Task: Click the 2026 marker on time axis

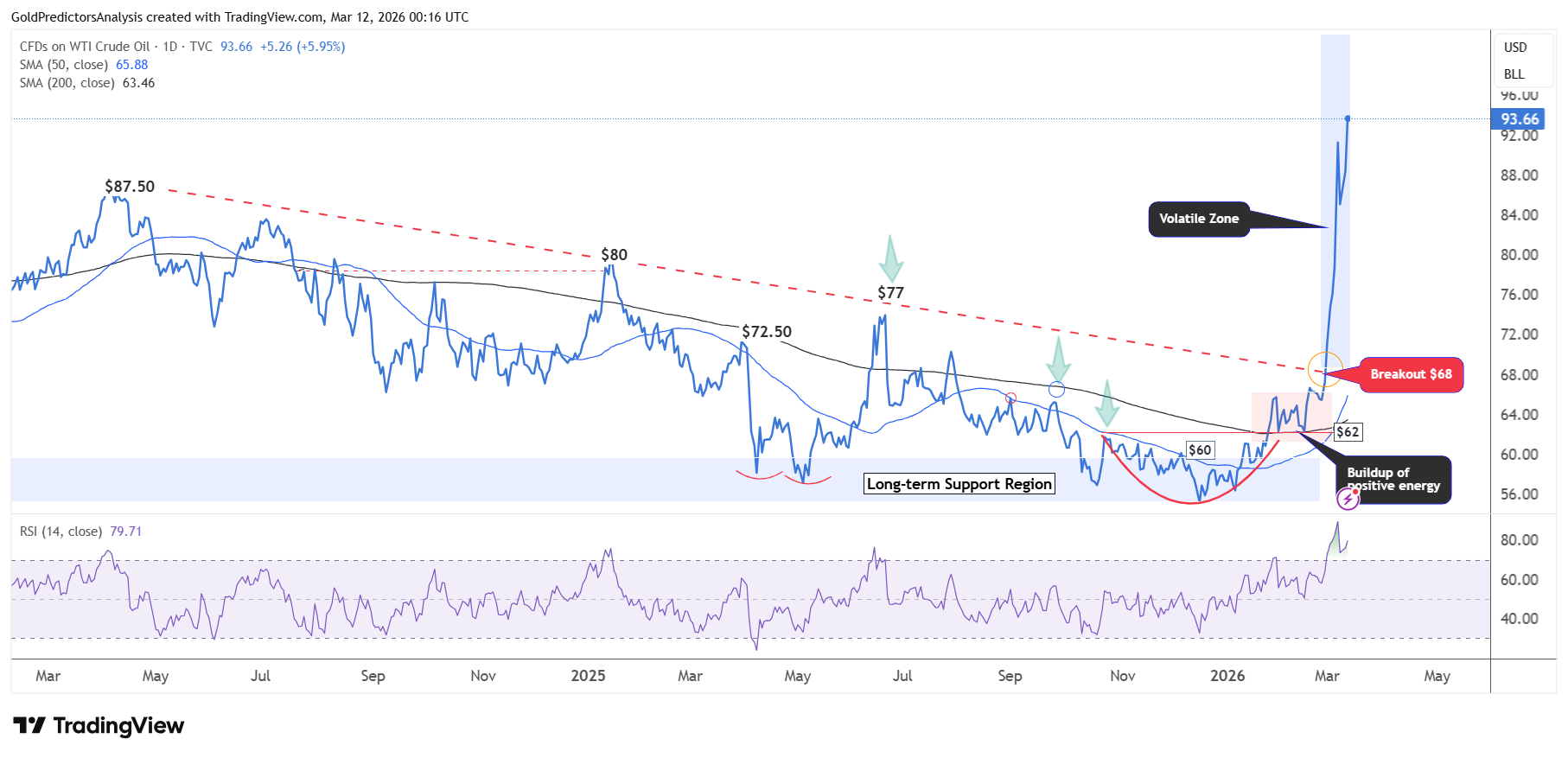Action: click(x=1227, y=676)
